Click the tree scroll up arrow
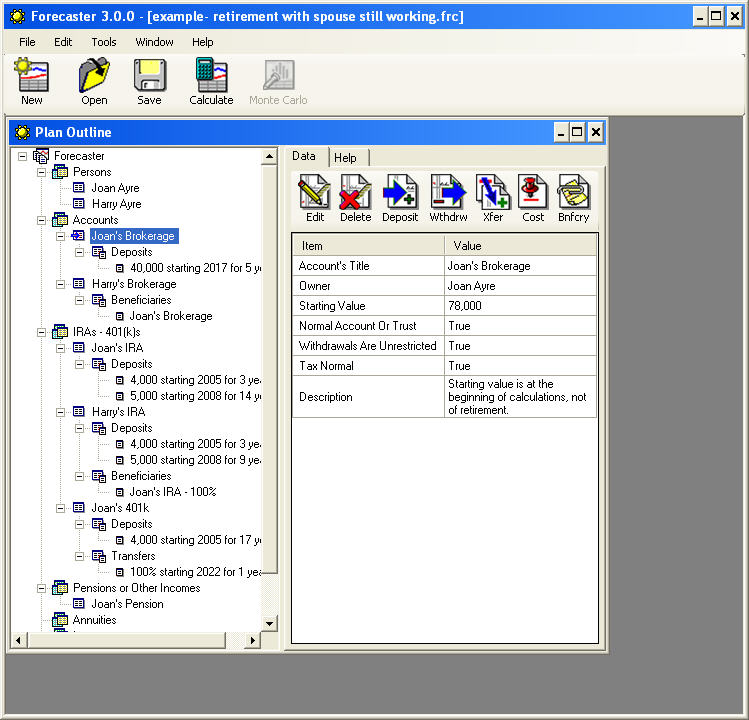Viewport: 749px width, 720px height. coord(269,156)
